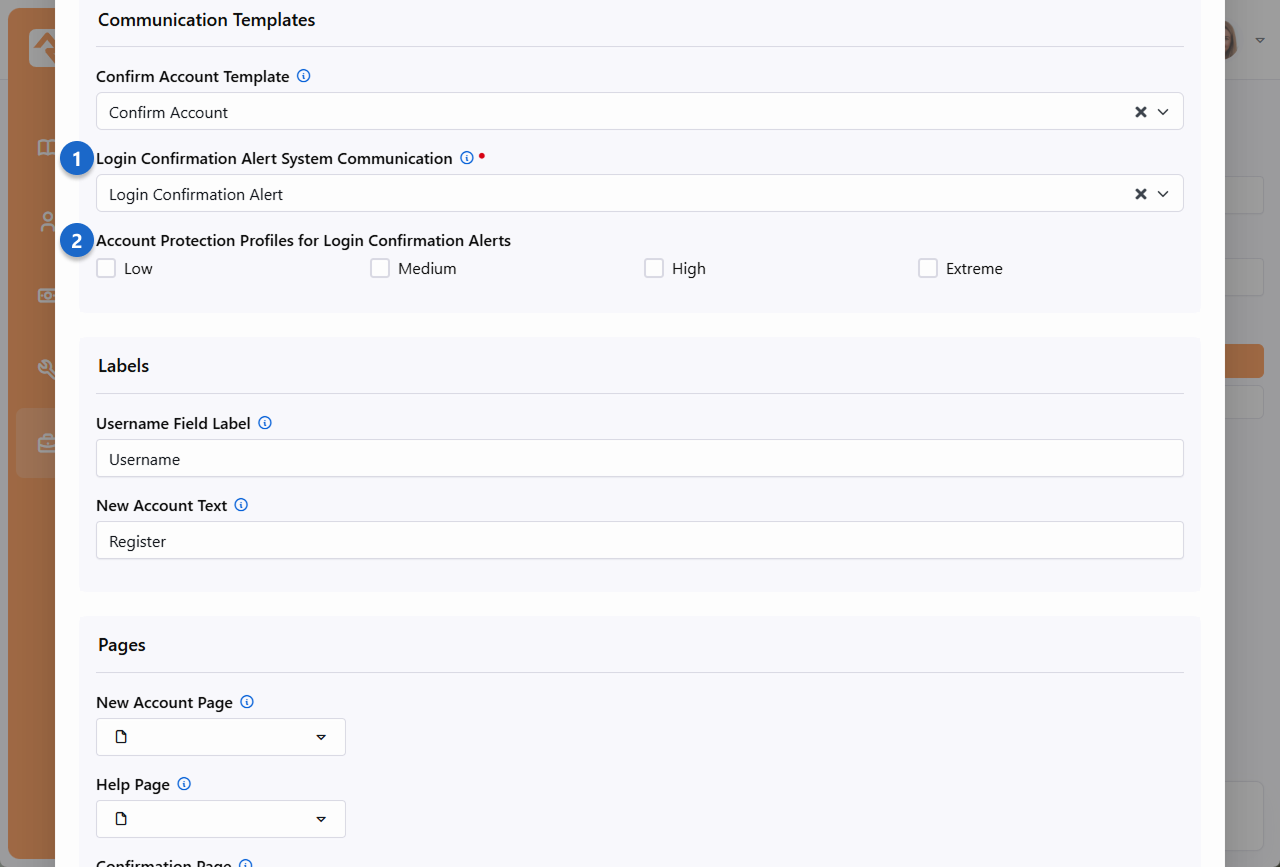Screen dimensions: 1280x867
Task: Click info icon next to Help Page
Action: click(x=184, y=784)
